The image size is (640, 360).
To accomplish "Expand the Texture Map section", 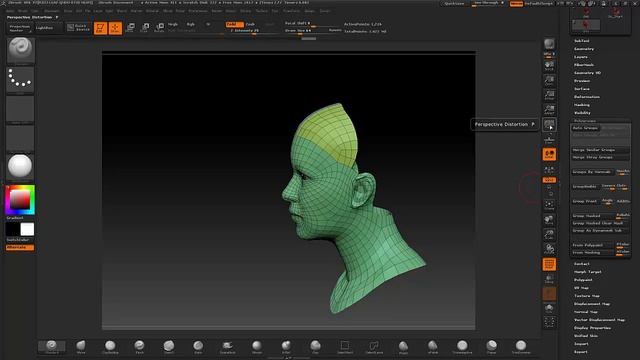I will [x=587, y=296].
